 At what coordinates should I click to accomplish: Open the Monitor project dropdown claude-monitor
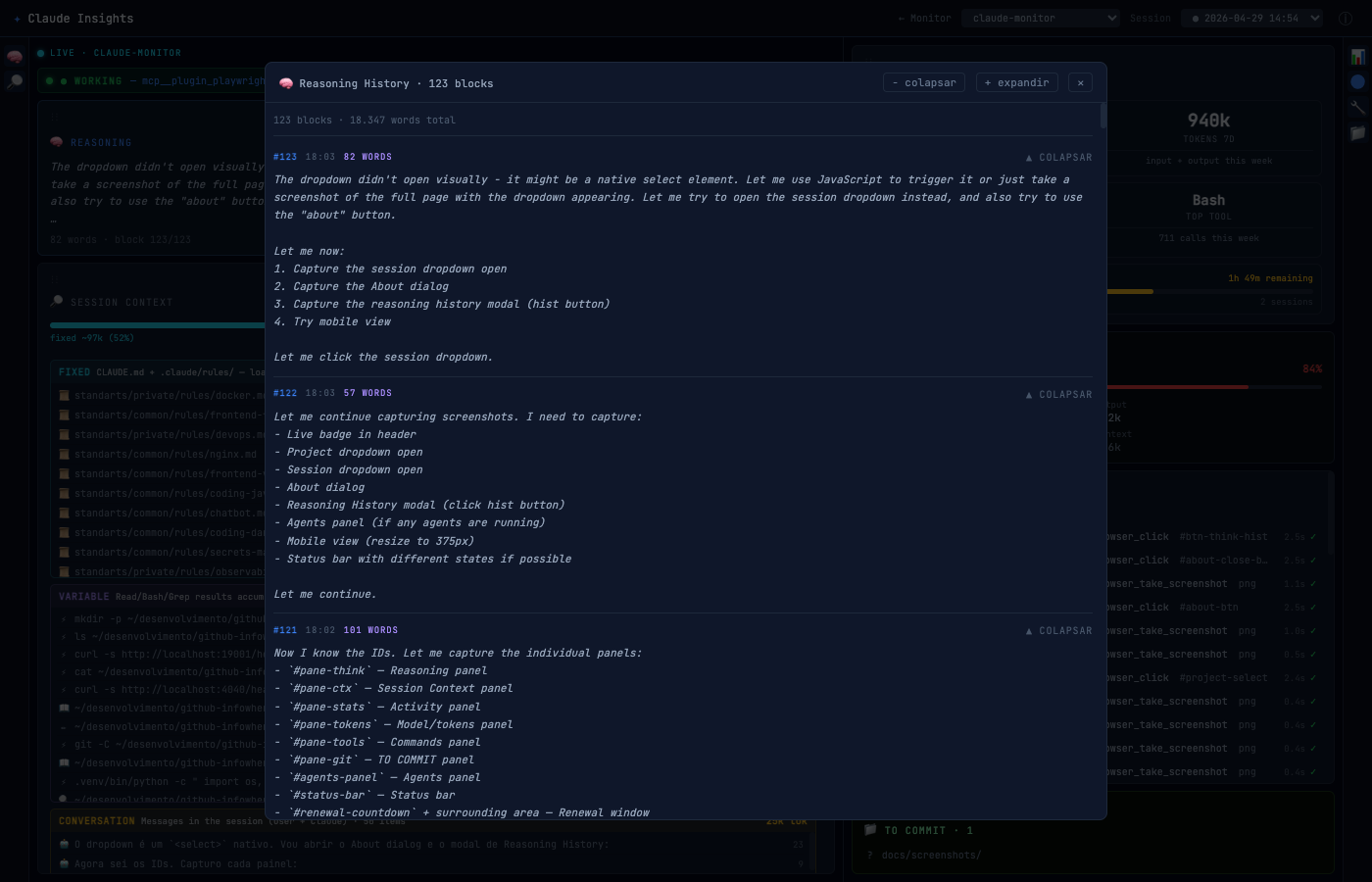pos(1041,19)
